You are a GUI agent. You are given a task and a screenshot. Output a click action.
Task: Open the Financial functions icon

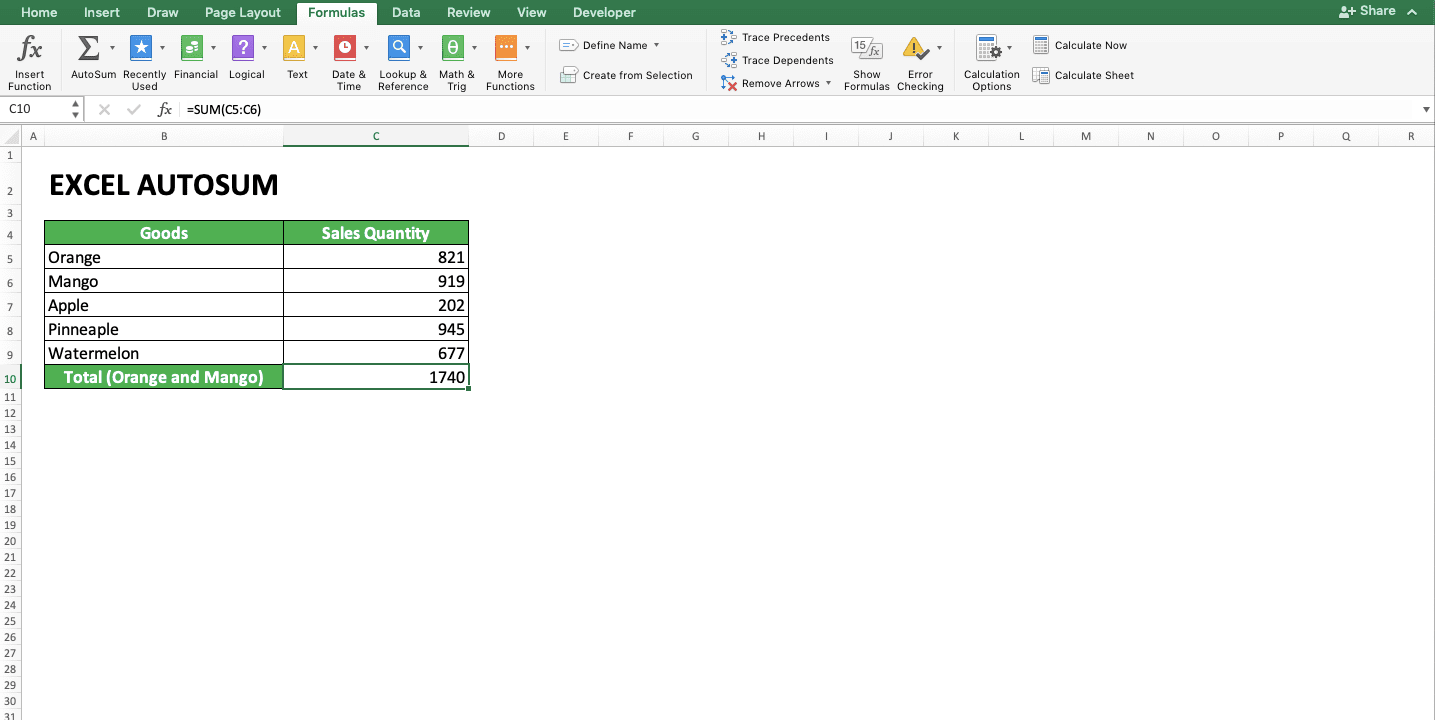click(192, 48)
